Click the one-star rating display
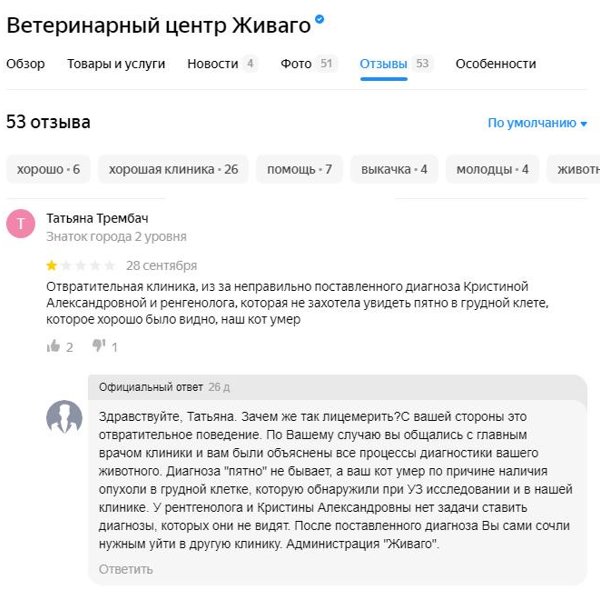600x600 pixels. pyautogui.click(x=81, y=265)
